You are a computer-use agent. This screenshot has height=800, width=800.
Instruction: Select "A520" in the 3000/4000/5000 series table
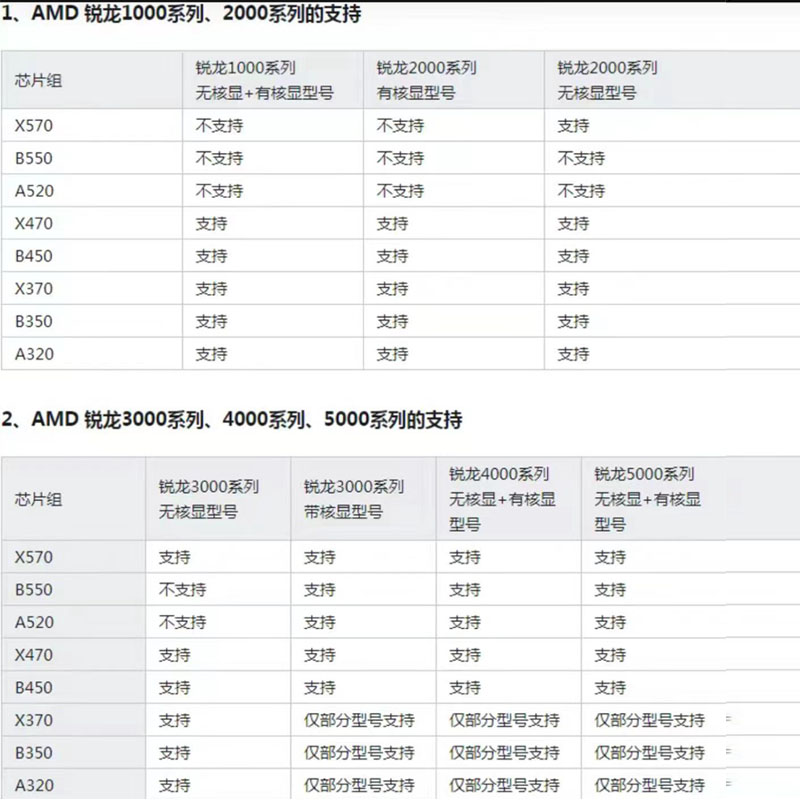pos(34,622)
